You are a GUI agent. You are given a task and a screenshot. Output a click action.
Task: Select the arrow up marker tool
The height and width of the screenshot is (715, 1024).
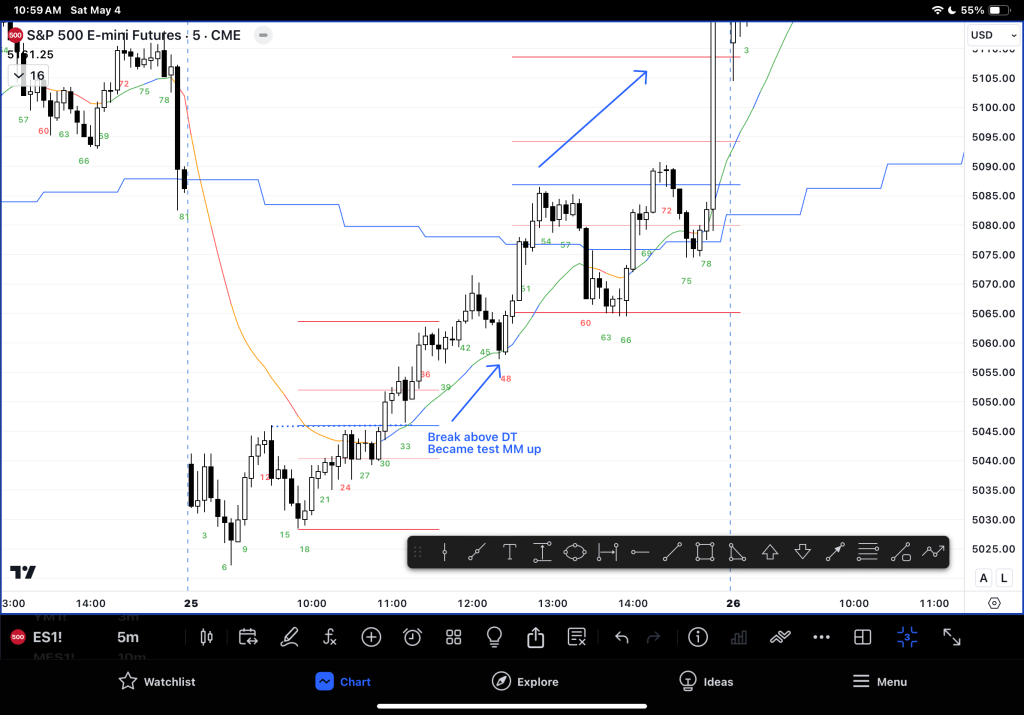(770, 551)
